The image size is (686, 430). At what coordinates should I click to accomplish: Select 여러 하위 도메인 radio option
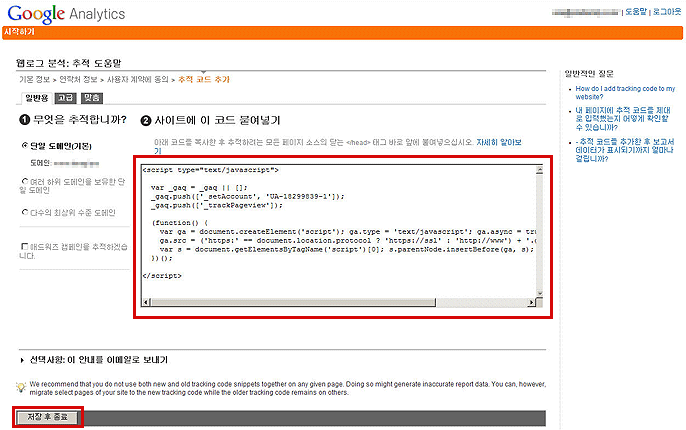(24, 181)
